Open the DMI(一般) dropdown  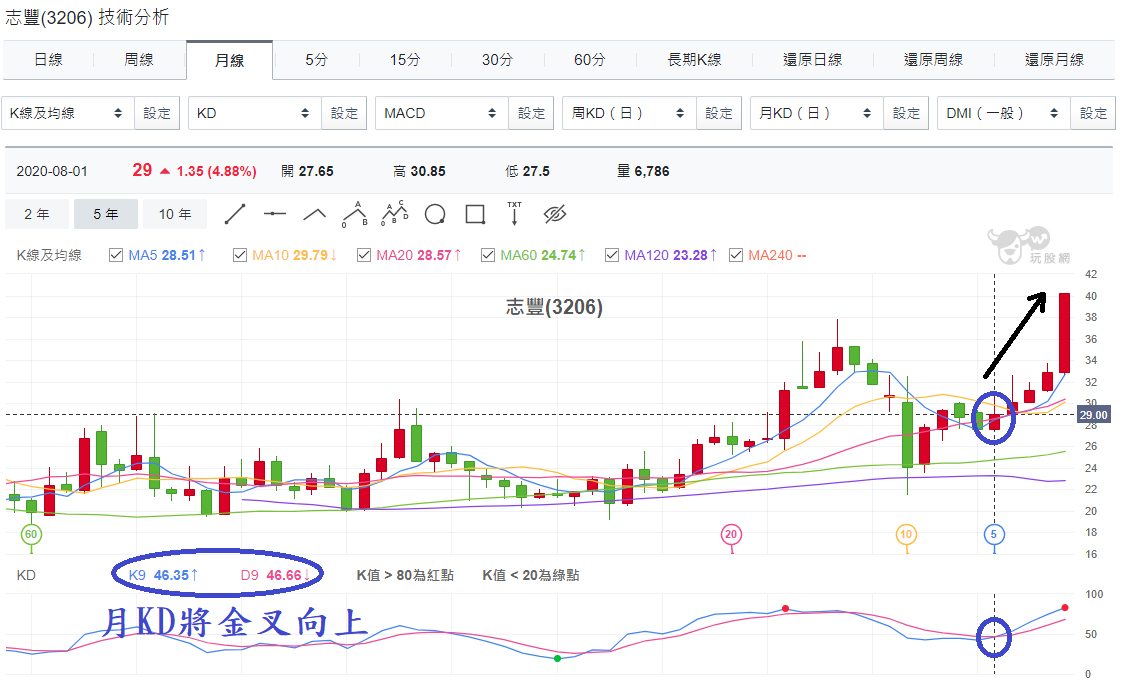pyautogui.click(x=1004, y=113)
